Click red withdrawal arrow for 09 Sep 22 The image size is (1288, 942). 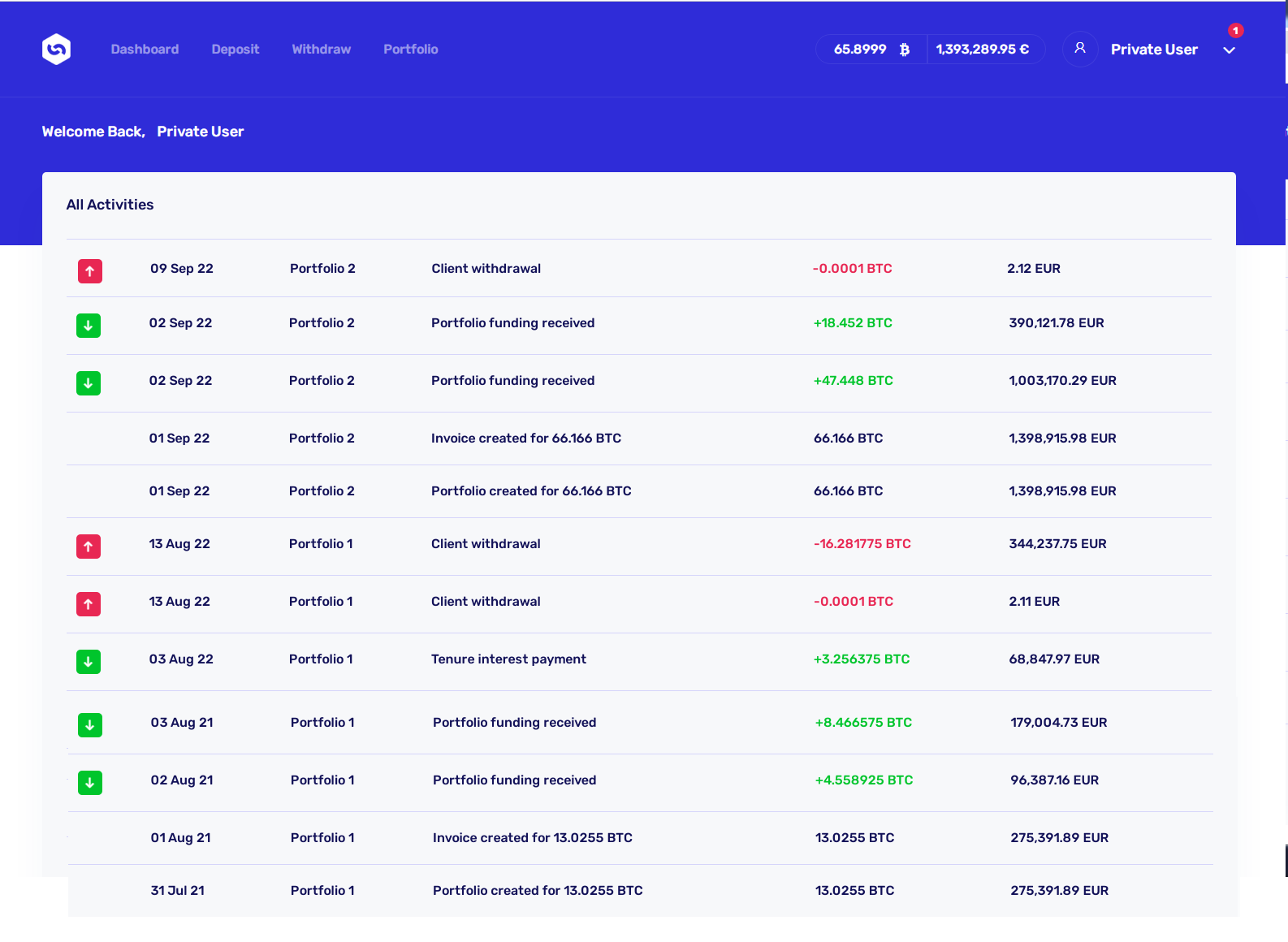click(89, 271)
